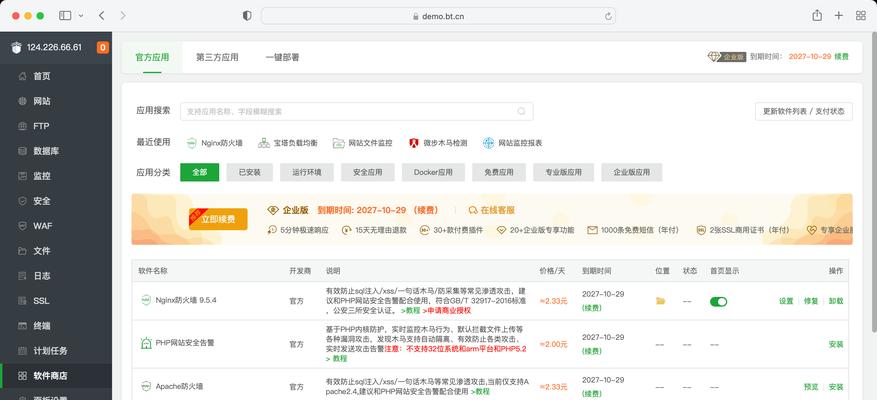877x400 pixels.
Task: Click the Baota shield logo icon
Action: (x=16, y=48)
